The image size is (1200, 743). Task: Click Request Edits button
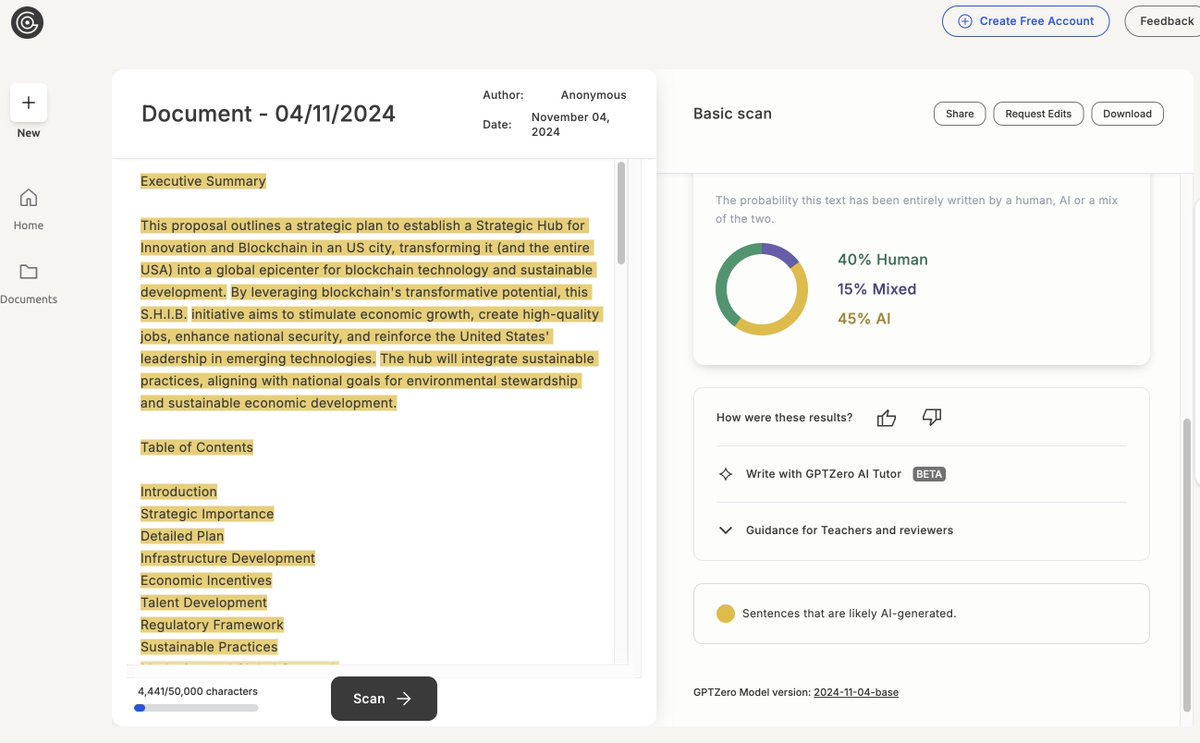click(x=1038, y=114)
